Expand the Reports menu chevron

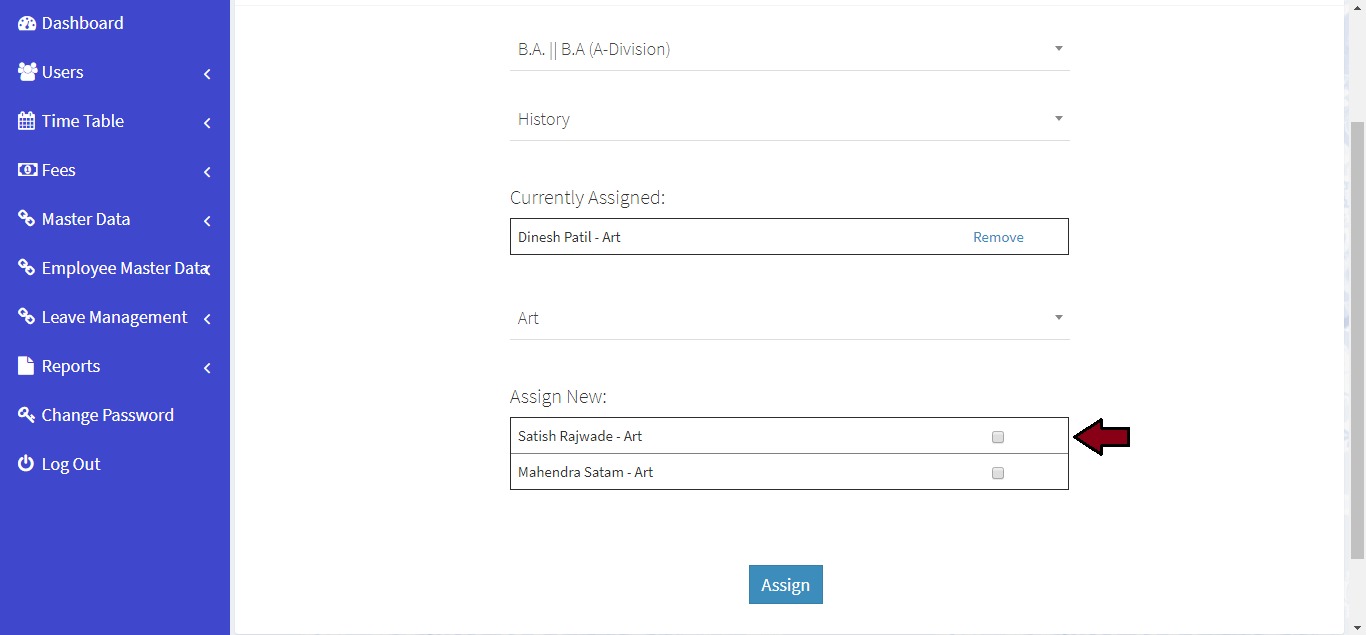click(207, 368)
